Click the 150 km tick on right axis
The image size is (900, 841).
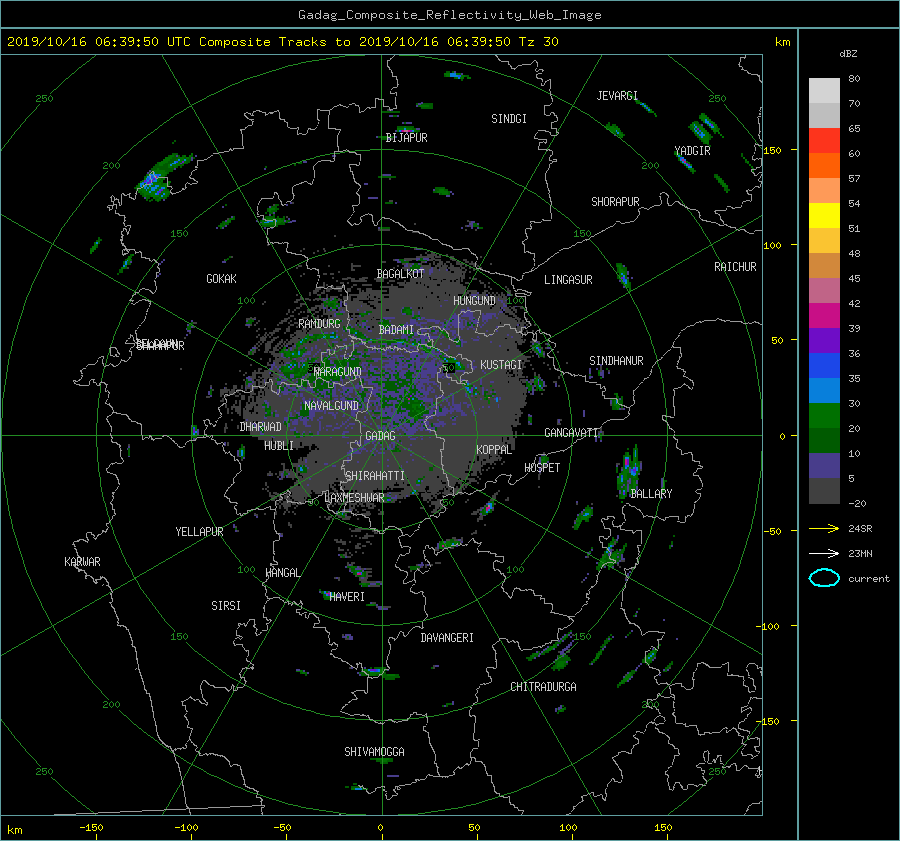(772, 150)
